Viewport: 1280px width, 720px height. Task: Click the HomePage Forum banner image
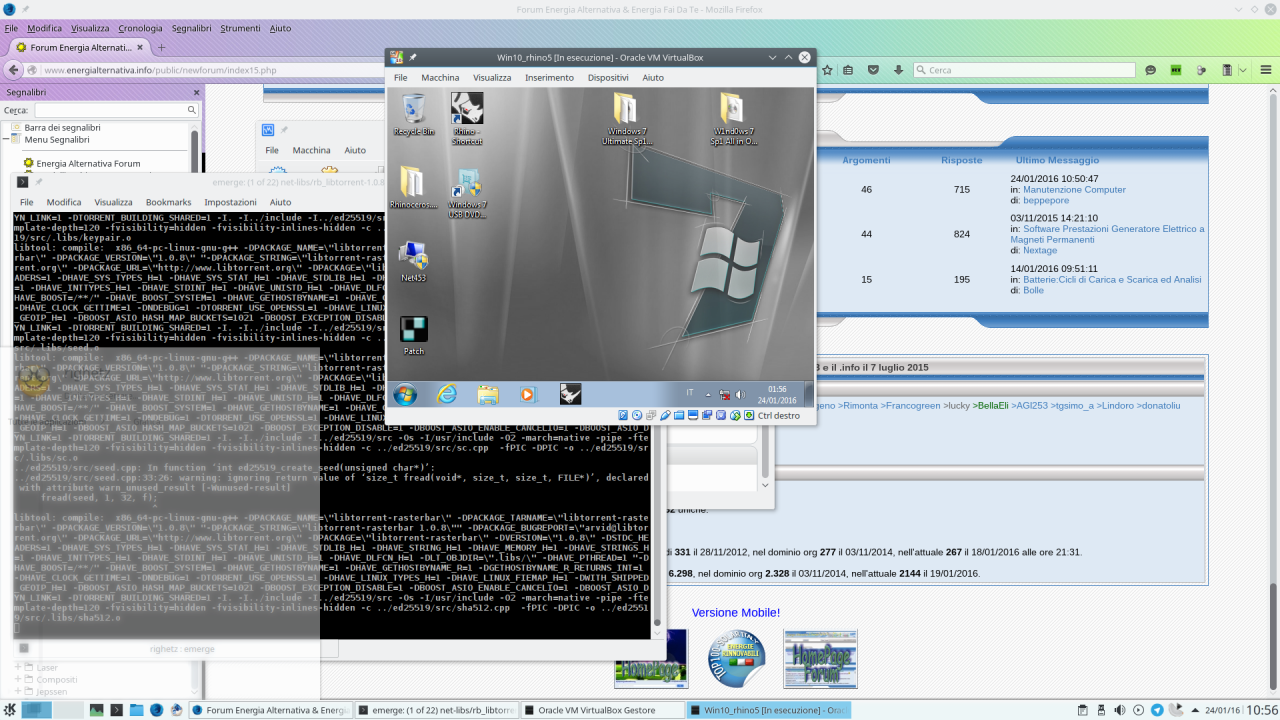(x=820, y=658)
